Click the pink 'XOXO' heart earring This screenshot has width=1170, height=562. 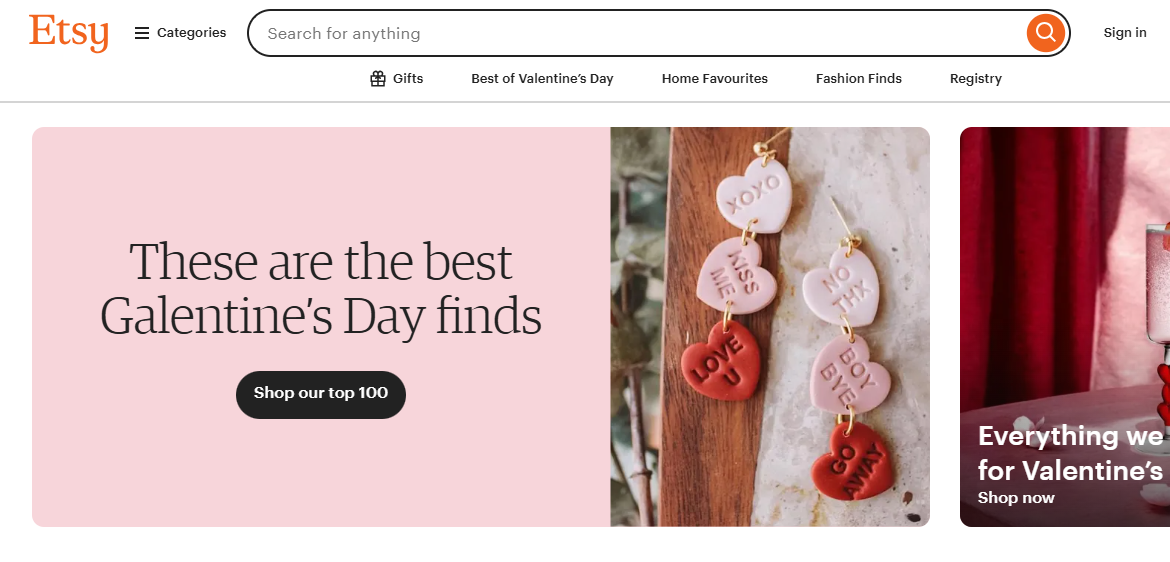754,195
